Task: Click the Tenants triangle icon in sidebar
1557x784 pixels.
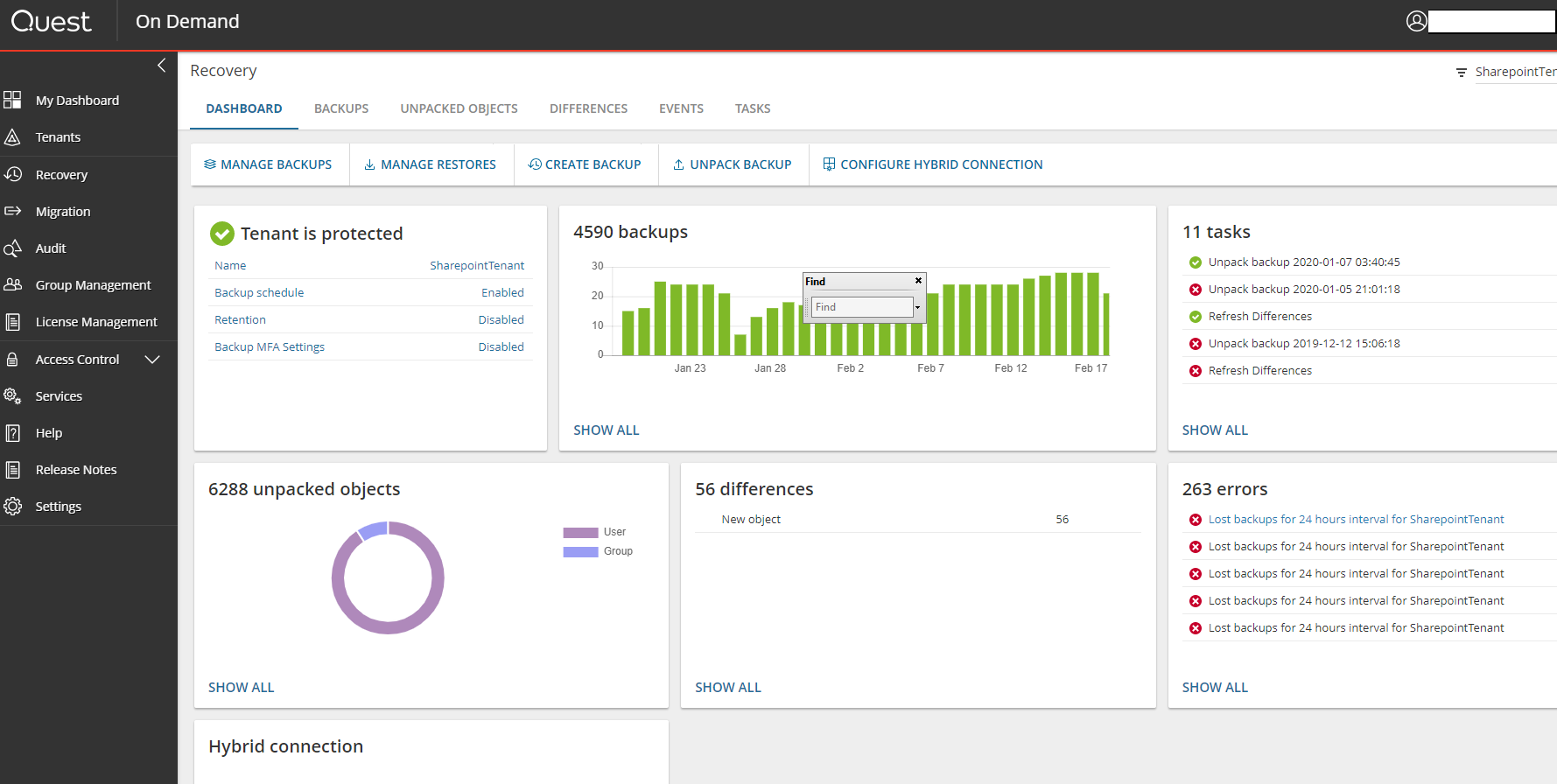Action: (x=12, y=137)
